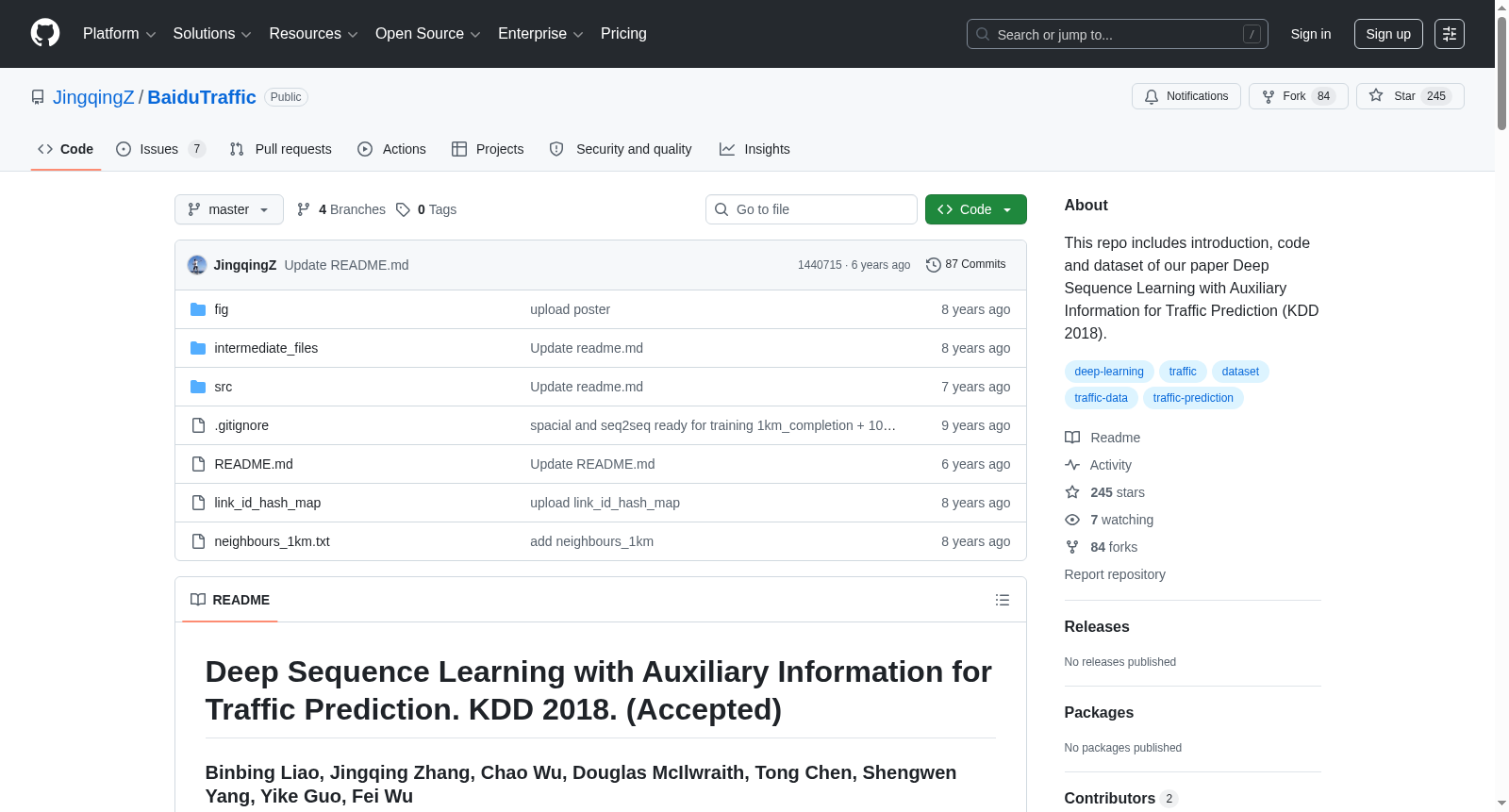Expand the Solutions menu
The image size is (1509, 812).
(212, 34)
